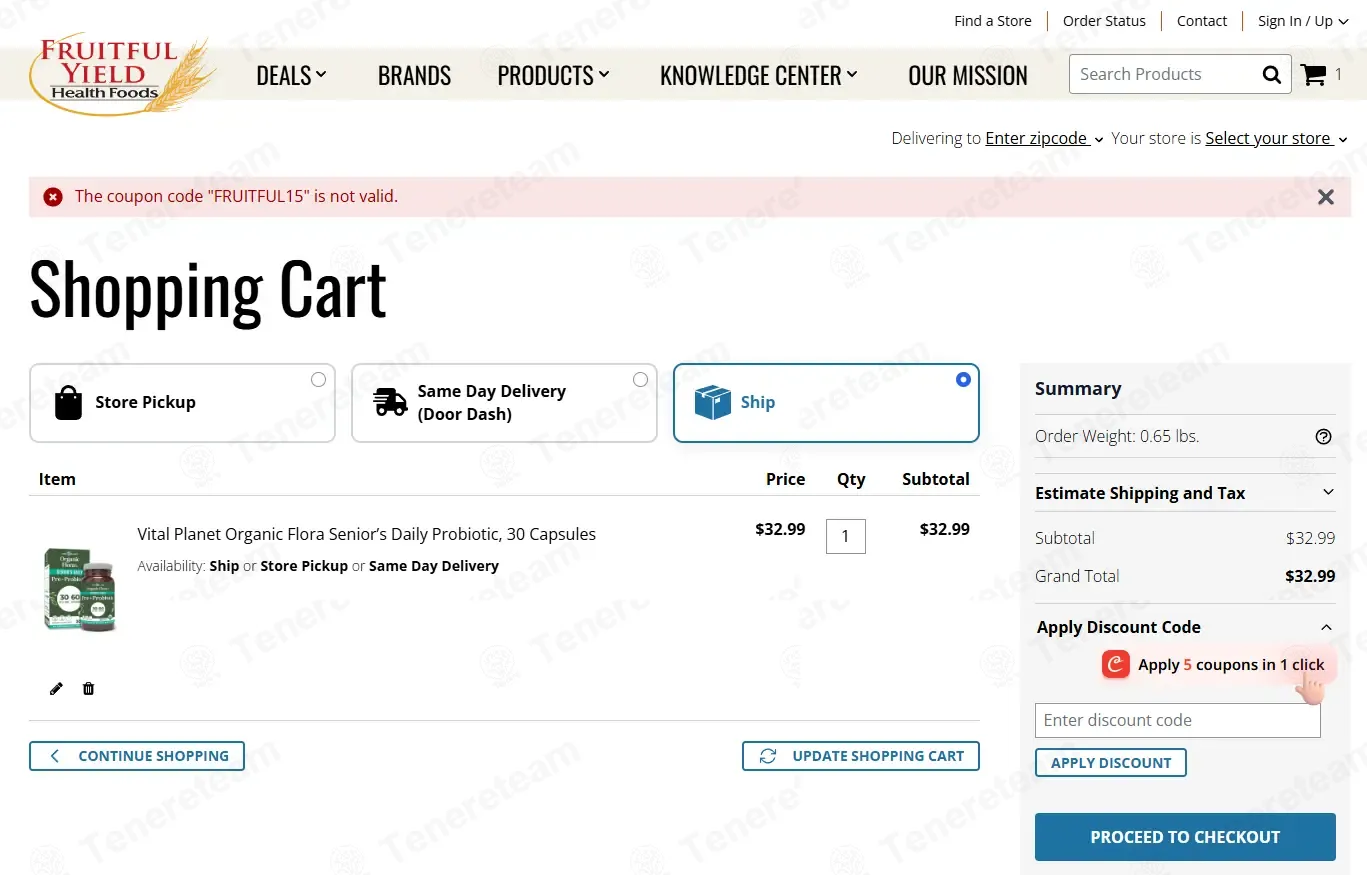Click the Ship box icon

712,402
